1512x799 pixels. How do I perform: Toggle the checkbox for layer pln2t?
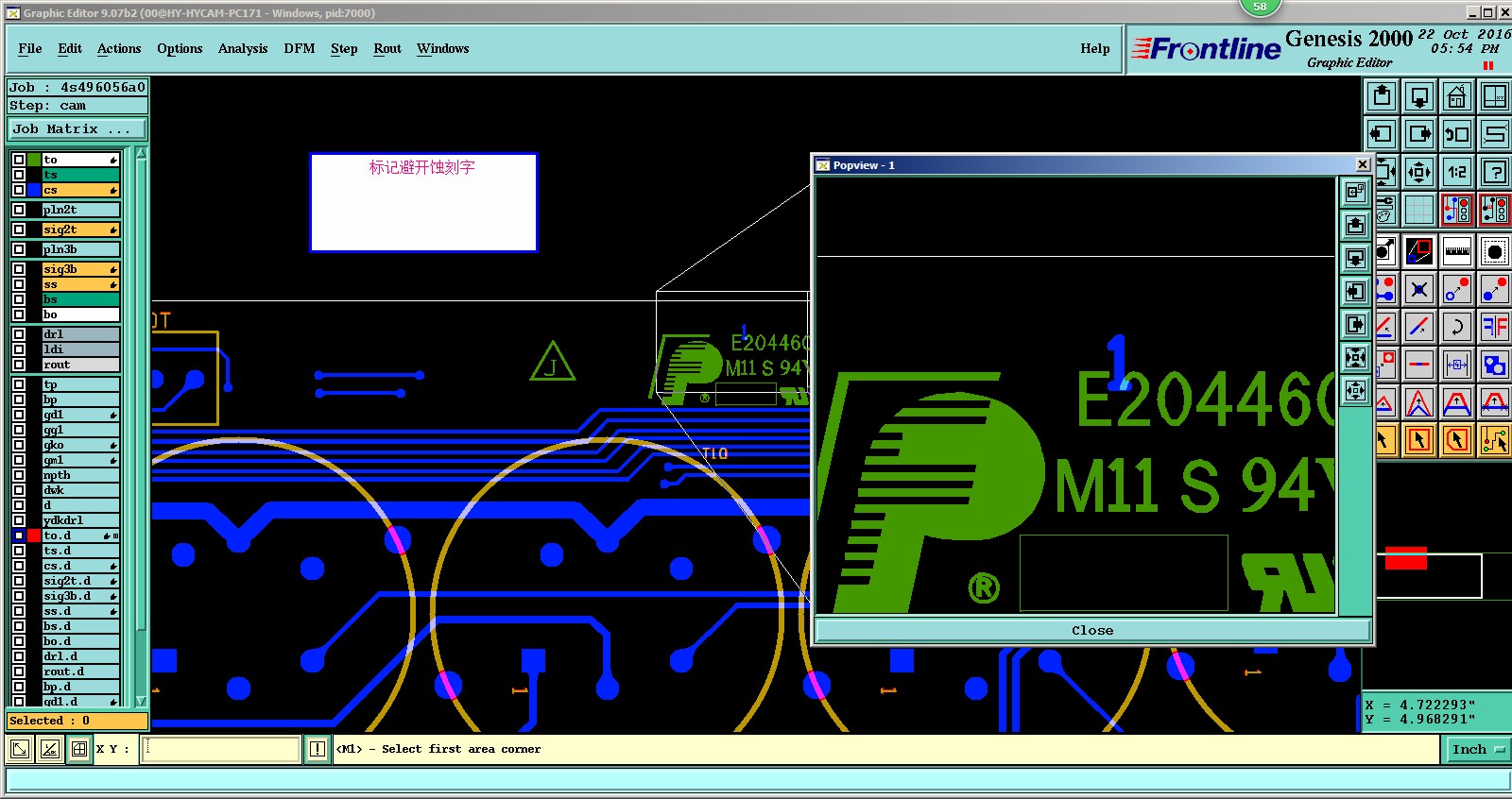point(19,210)
